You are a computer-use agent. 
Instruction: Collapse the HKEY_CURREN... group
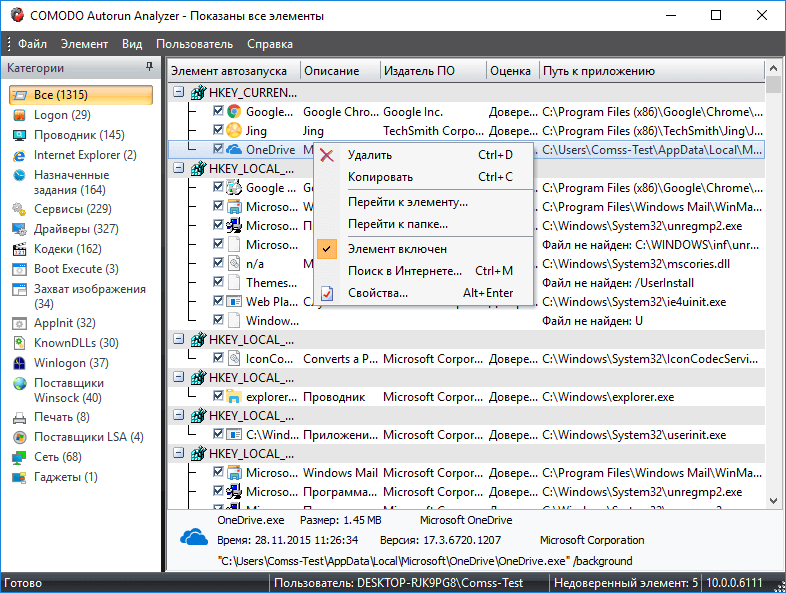(179, 92)
